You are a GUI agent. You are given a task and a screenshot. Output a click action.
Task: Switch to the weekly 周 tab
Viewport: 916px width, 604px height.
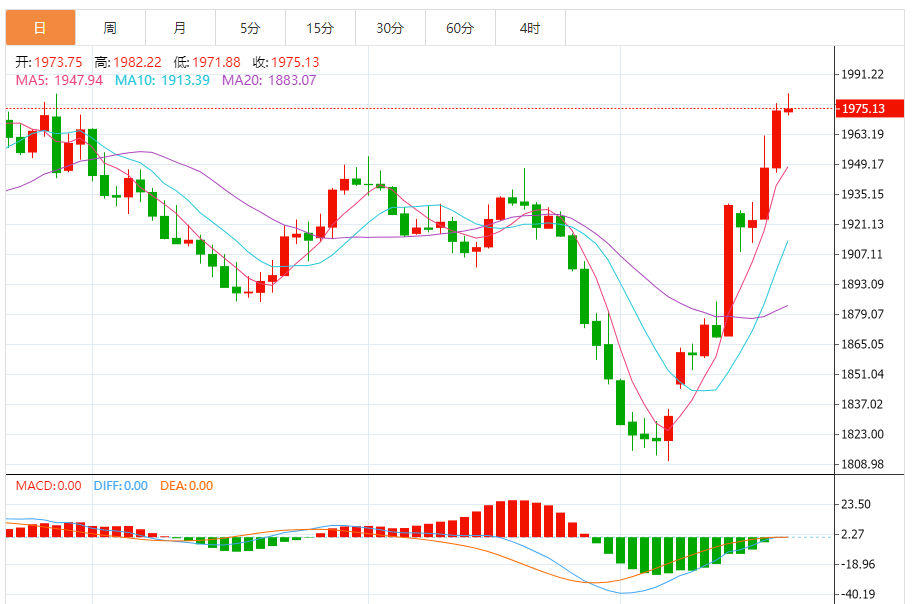tap(110, 27)
